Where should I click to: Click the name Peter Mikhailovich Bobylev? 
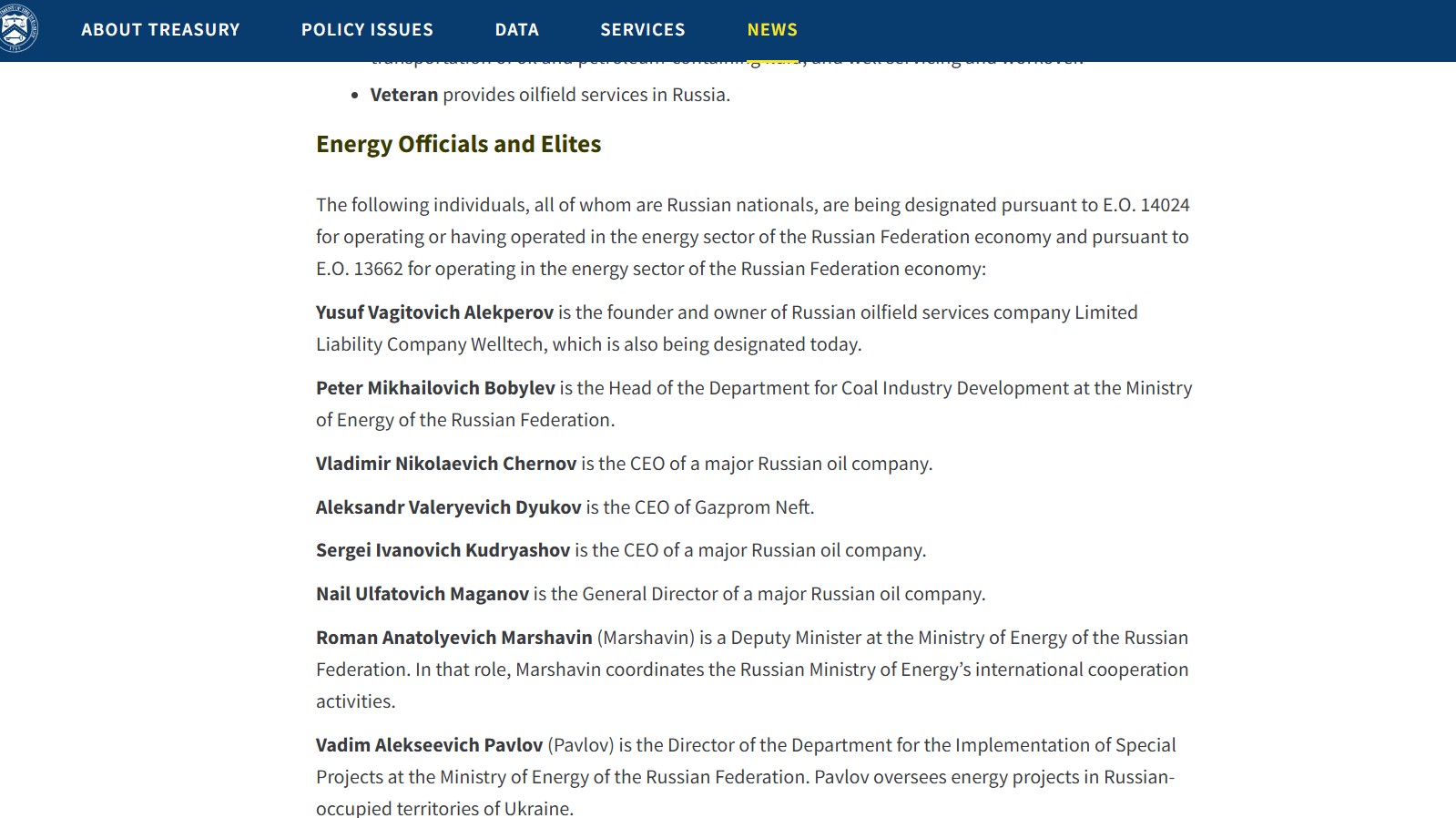pyautogui.click(x=435, y=388)
